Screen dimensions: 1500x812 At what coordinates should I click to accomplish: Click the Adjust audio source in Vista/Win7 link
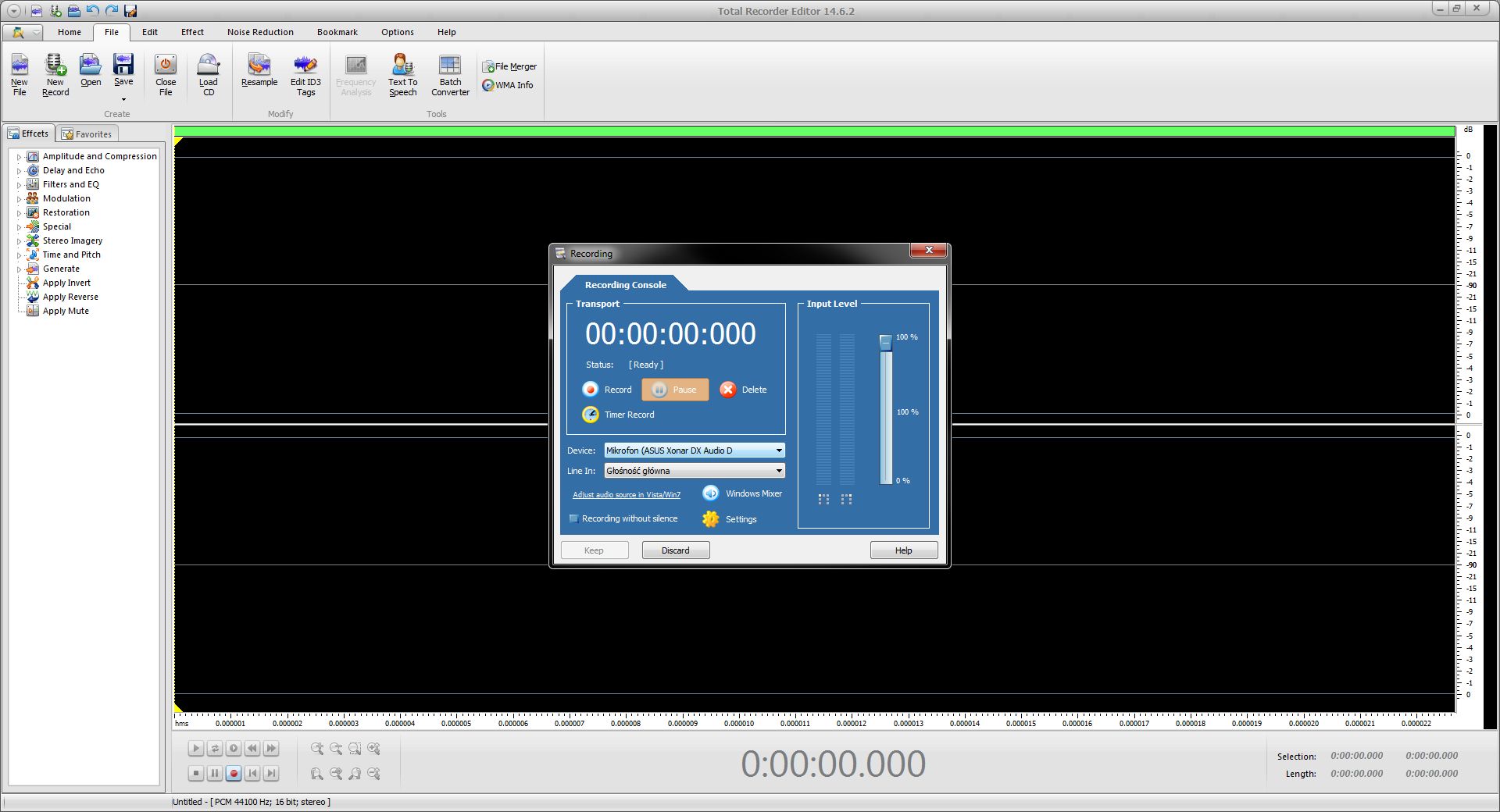tap(626, 494)
